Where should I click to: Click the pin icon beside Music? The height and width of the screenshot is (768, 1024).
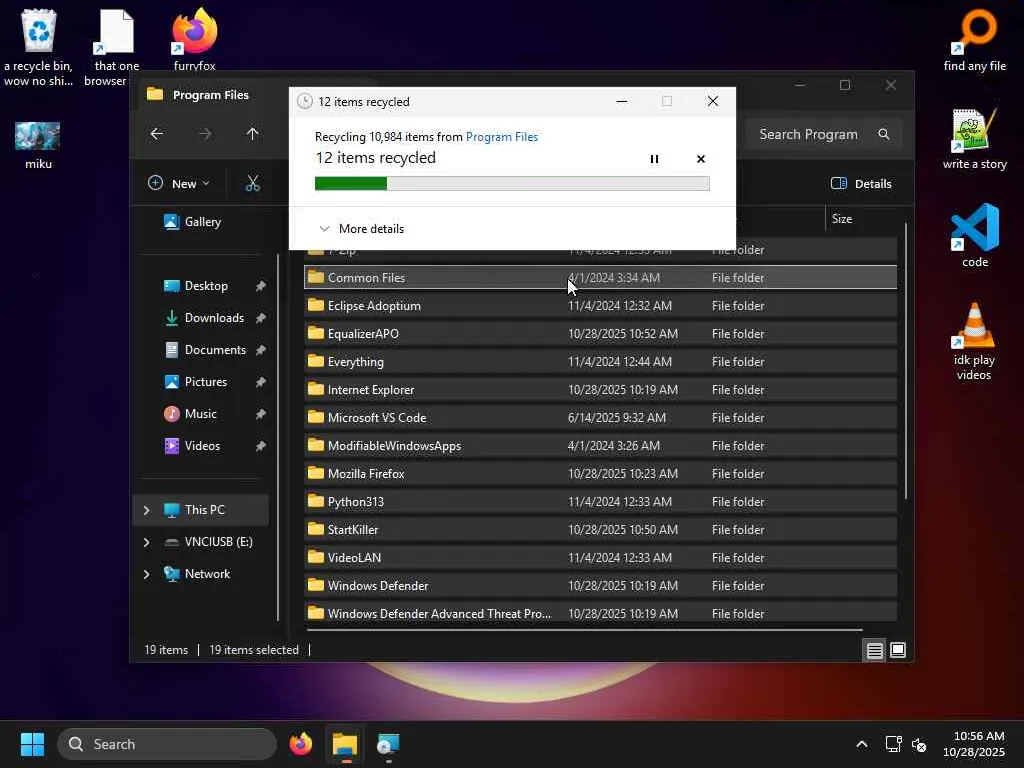point(261,414)
